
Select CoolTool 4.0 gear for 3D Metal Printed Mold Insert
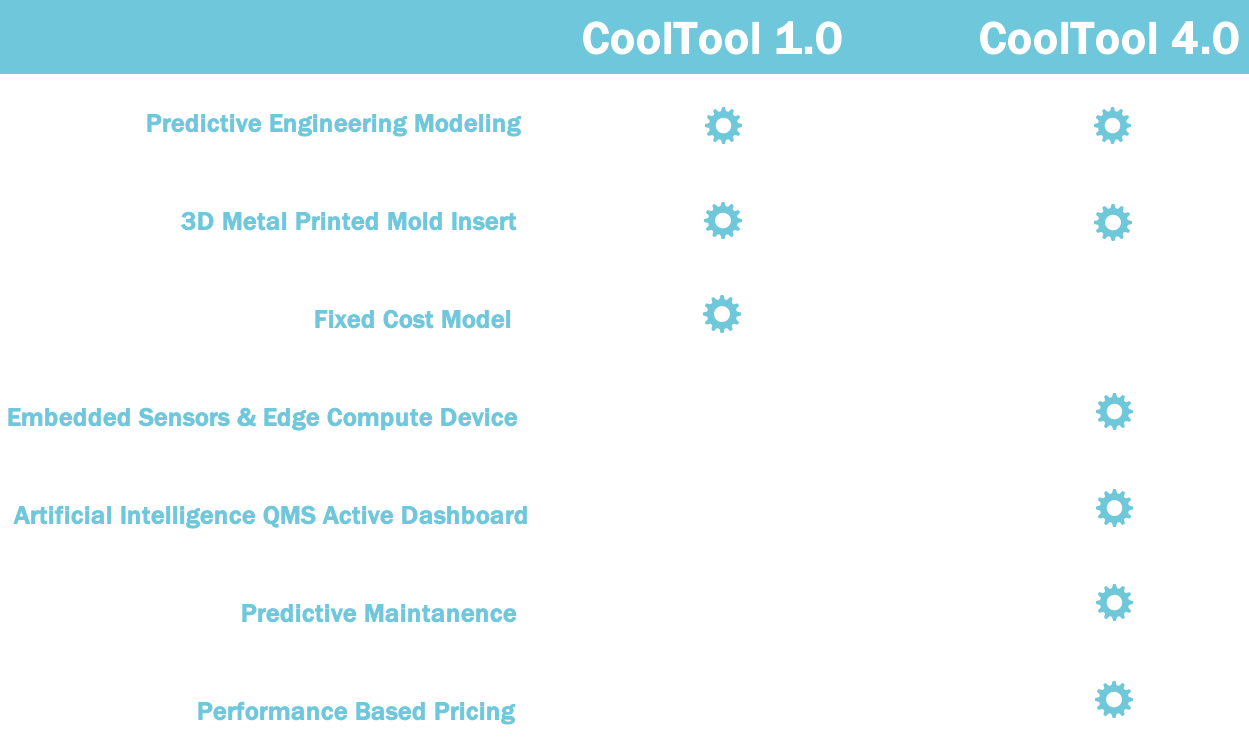(x=1112, y=222)
